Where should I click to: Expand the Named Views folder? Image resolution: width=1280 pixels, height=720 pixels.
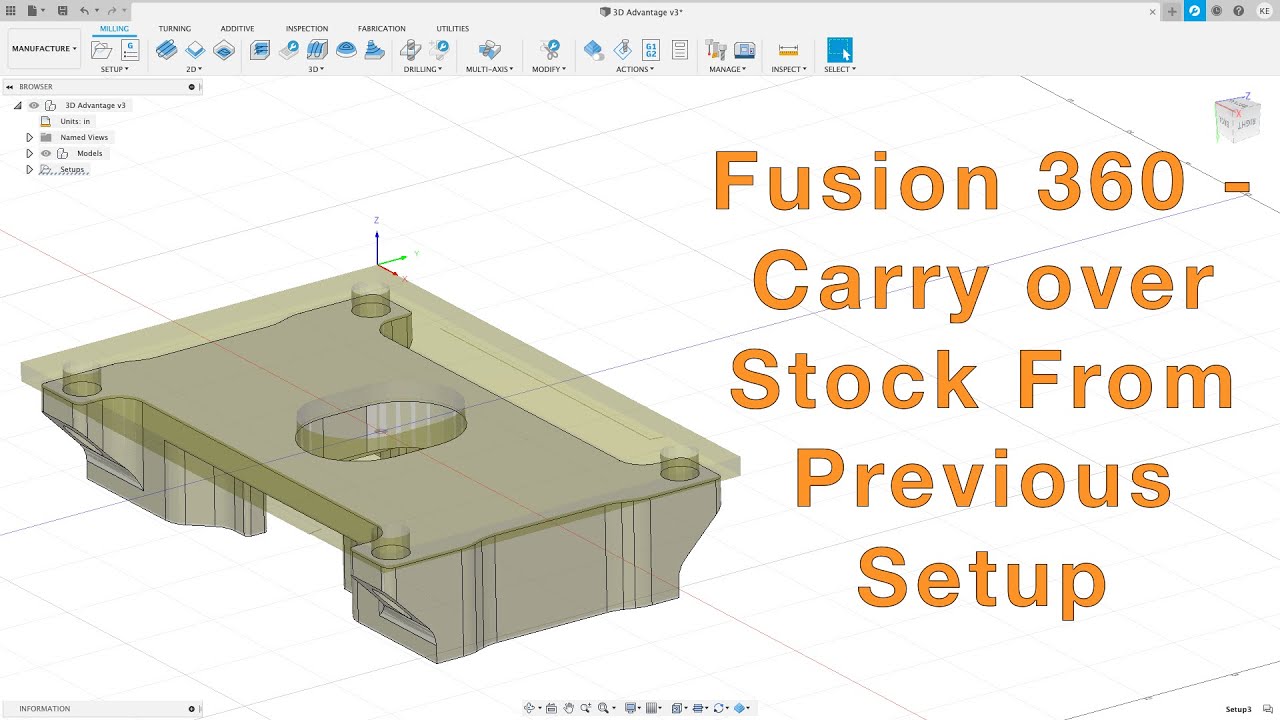click(30, 137)
